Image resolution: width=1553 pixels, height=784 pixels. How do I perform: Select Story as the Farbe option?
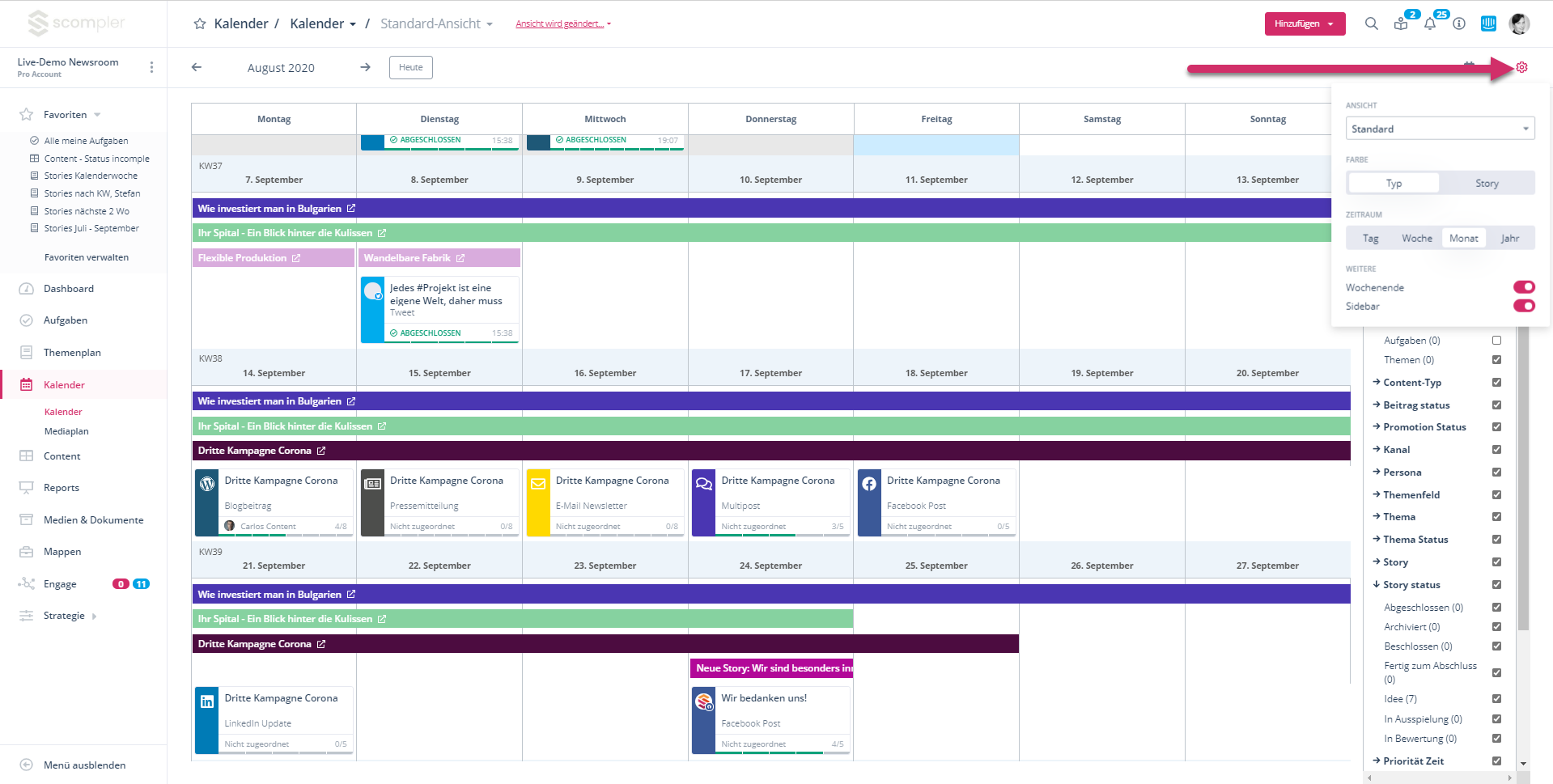point(1486,183)
